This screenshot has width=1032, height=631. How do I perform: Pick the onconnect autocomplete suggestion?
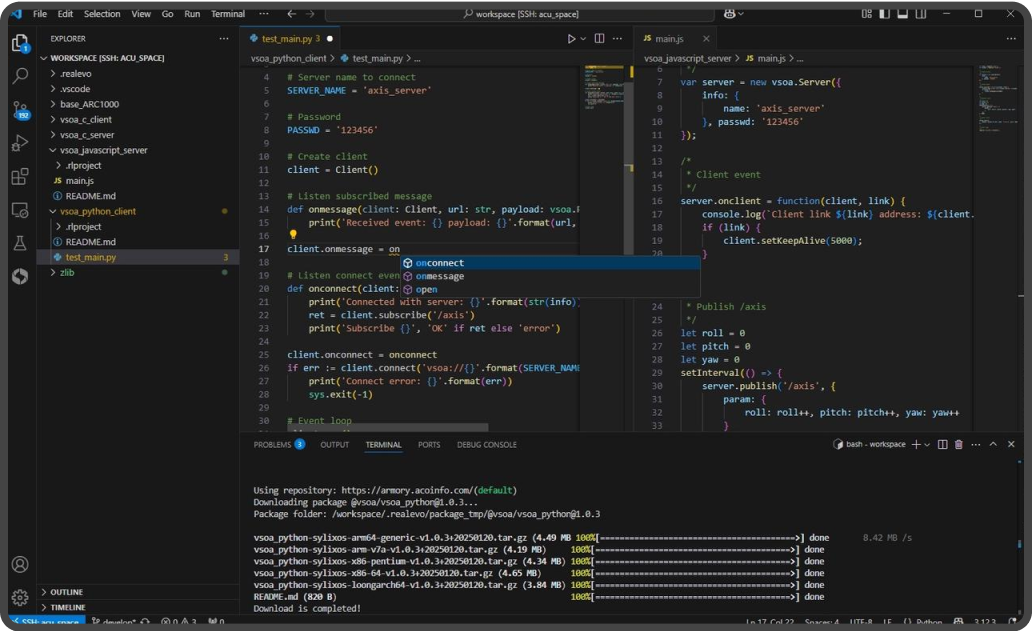(550, 263)
